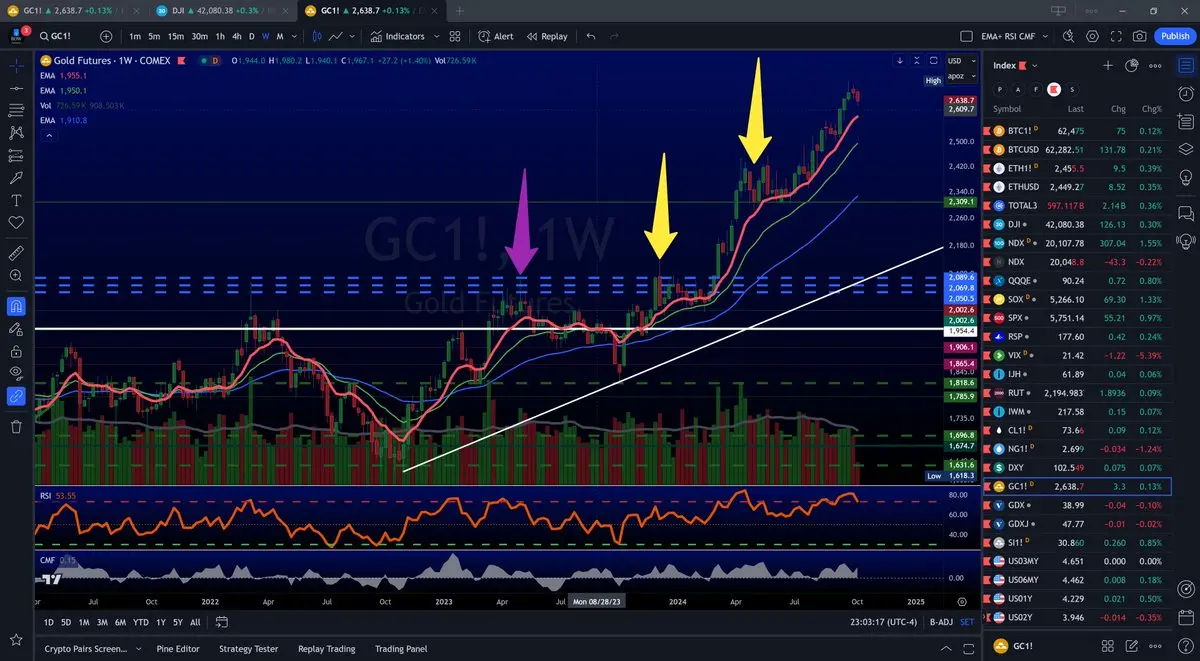
Task: Open a new browser tab with plus
Action: point(459,11)
